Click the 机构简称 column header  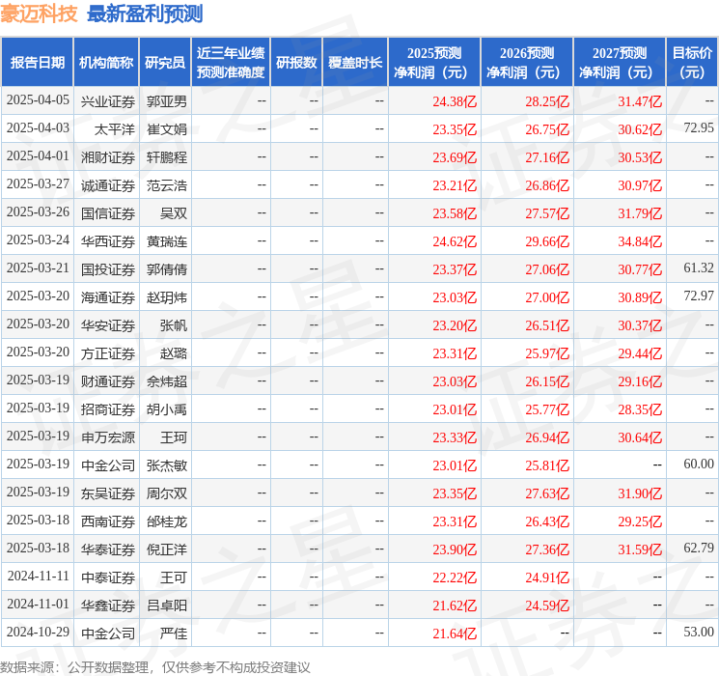pyautogui.click(x=106, y=62)
